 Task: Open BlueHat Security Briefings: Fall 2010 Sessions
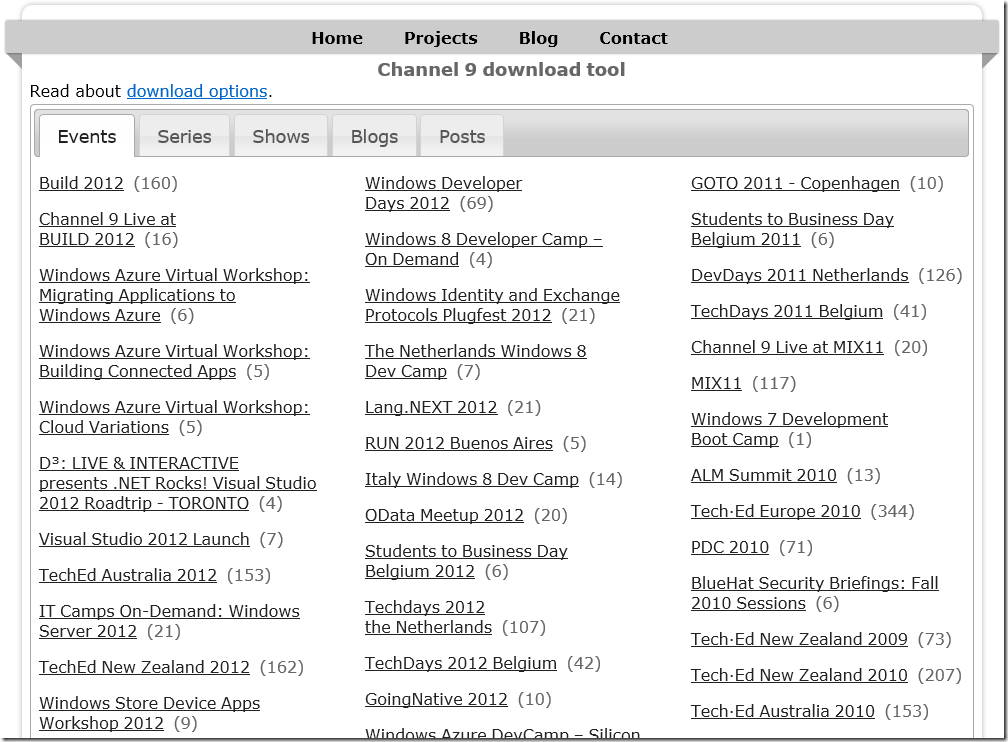click(814, 593)
